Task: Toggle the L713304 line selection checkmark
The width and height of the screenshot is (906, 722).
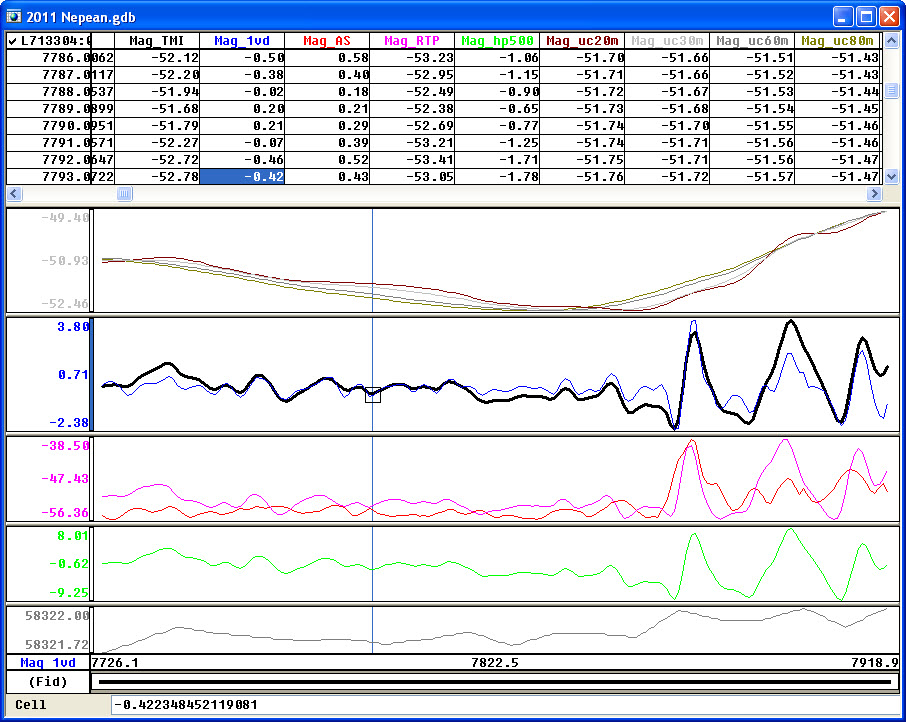Action: point(12,41)
